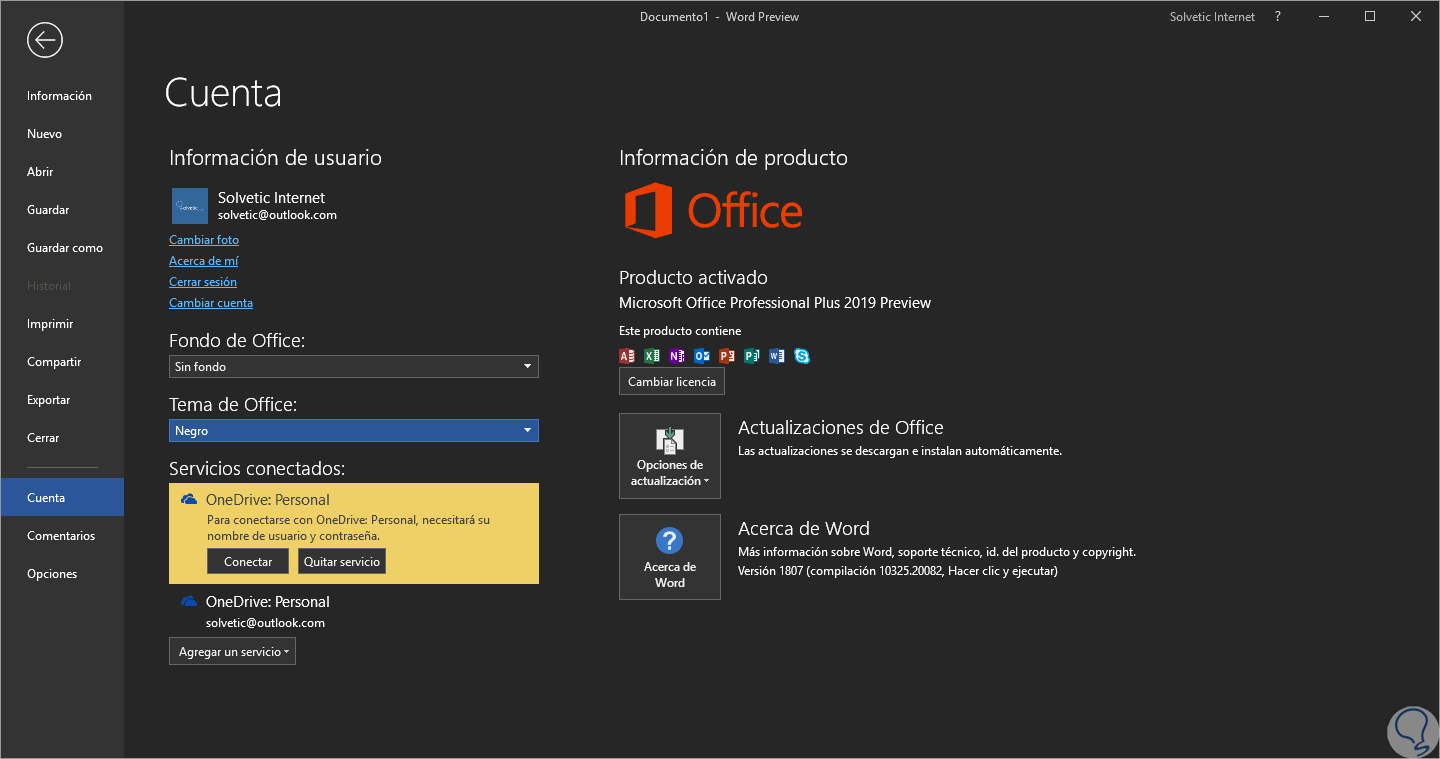Select Guardar como
Screen dimensions: 1440x759
[x=62, y=248]
